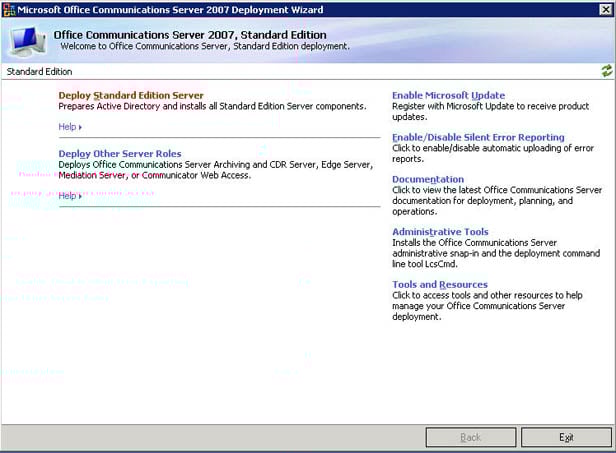The width and height of the screenshot is (616, 453).
Task: Open Help under Deploy Standard Edition Server
Action: point(68,127)
